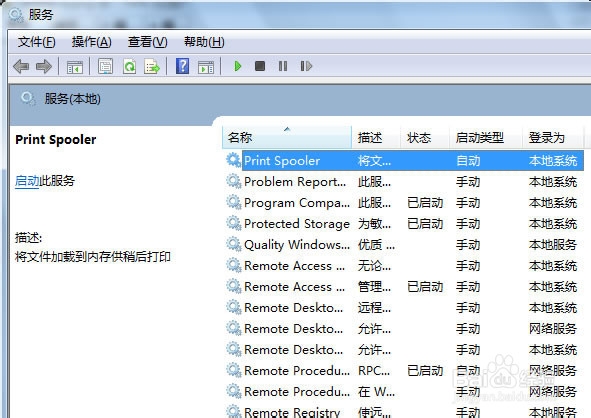This screenshot has width=591, height=418.
Task: Click the 服务(本地) header label
Action: click(72, 99)
